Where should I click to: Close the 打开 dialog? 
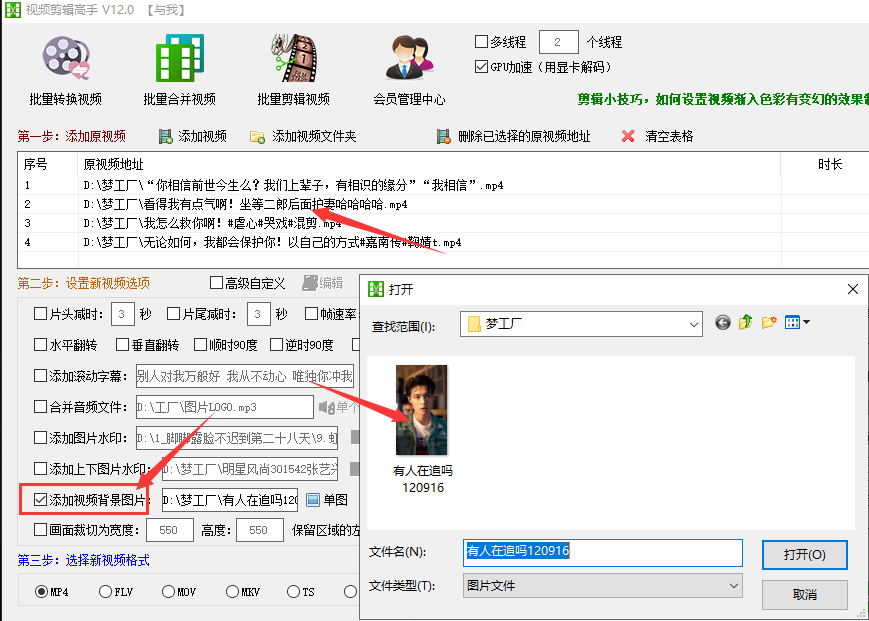pos(853,289)
